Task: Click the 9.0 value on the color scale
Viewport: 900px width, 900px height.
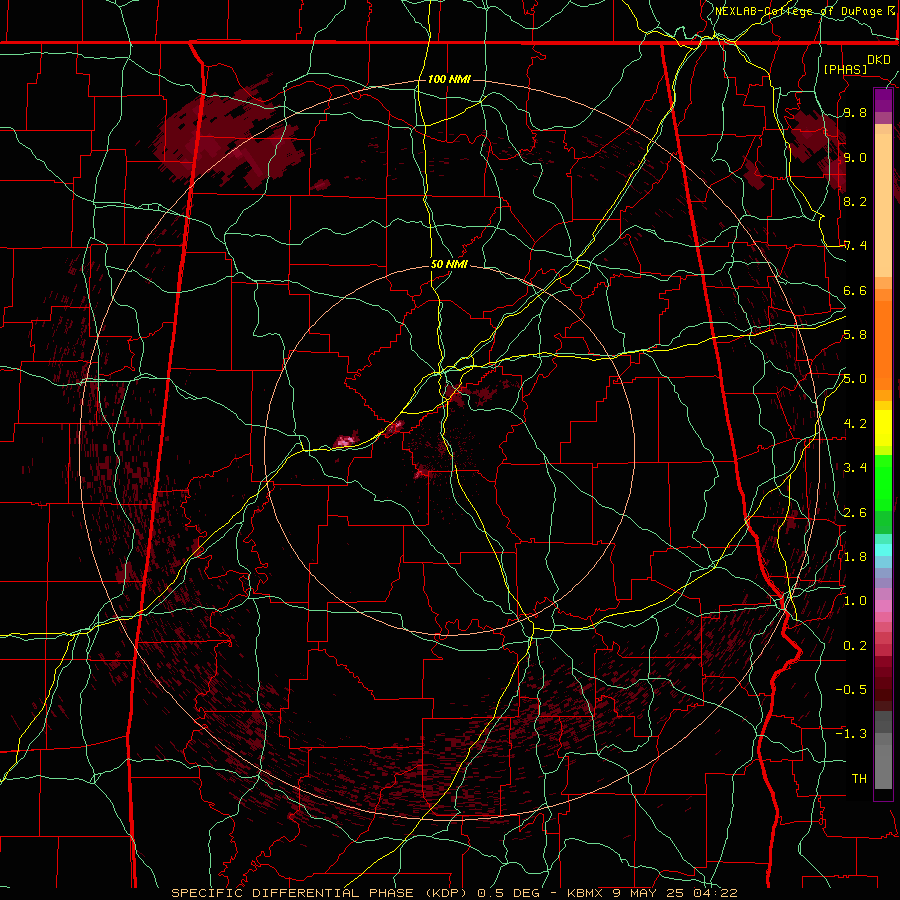Action: (x=855, y=157)
